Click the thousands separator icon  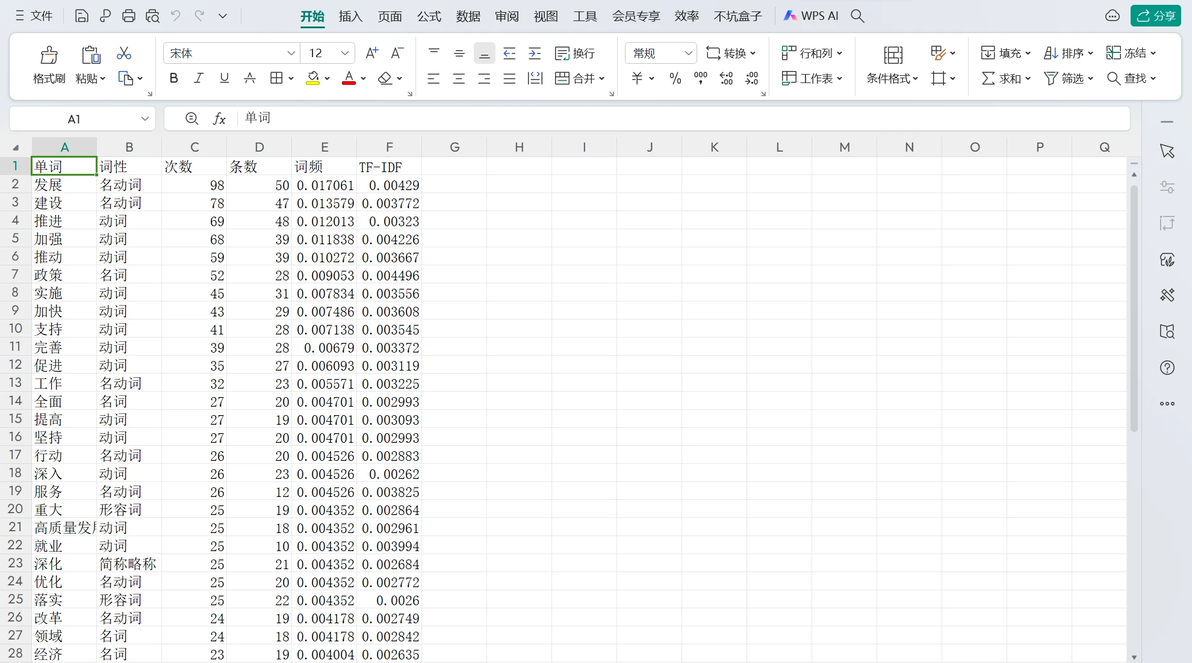(x=701, y=78)
